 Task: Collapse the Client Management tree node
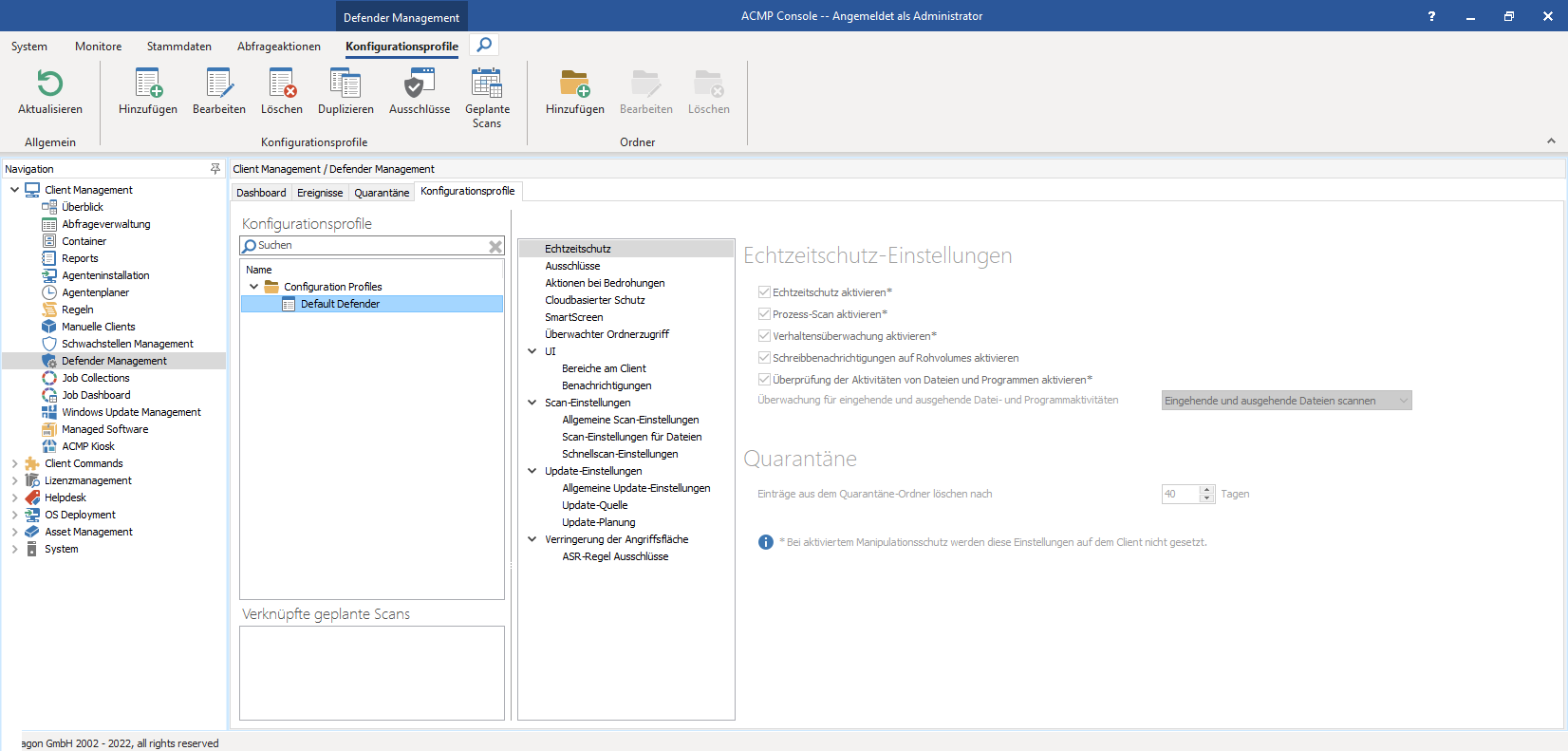click(x=14, y=190)
